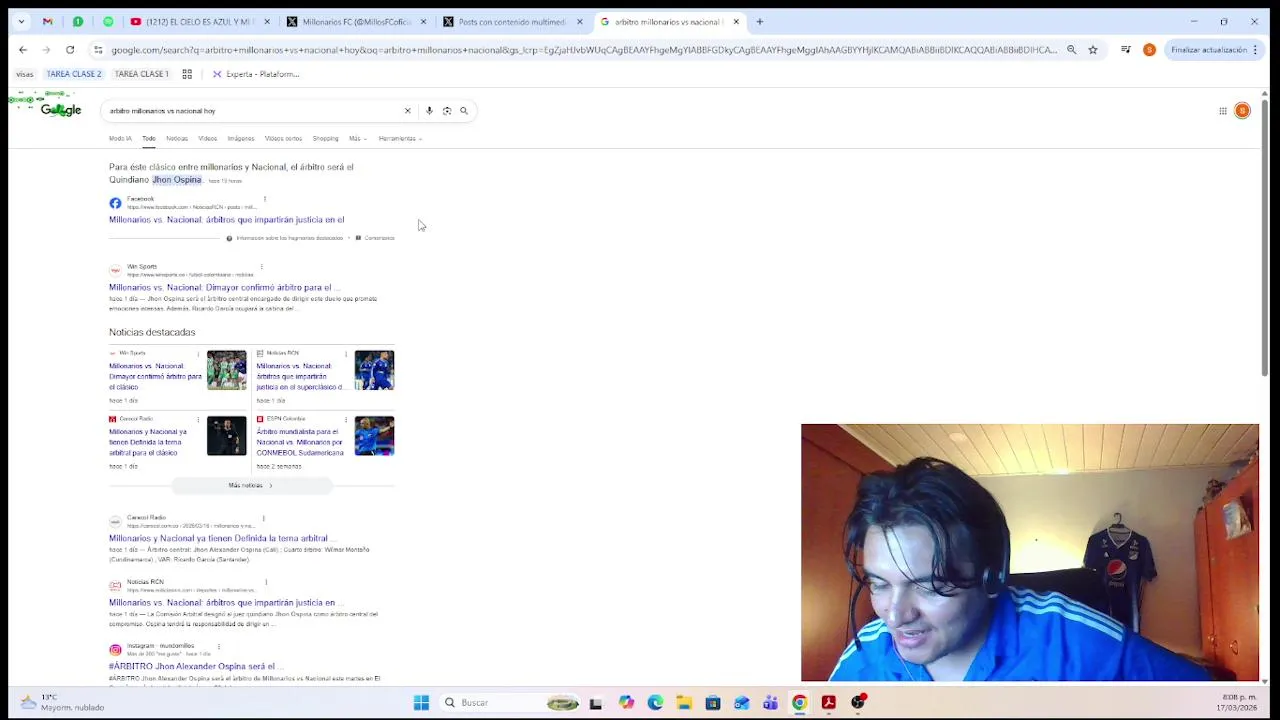Open Caracol Radio referee news thumbnail
The height and width of the screenshot is (720, 1280).
point(226,436)
